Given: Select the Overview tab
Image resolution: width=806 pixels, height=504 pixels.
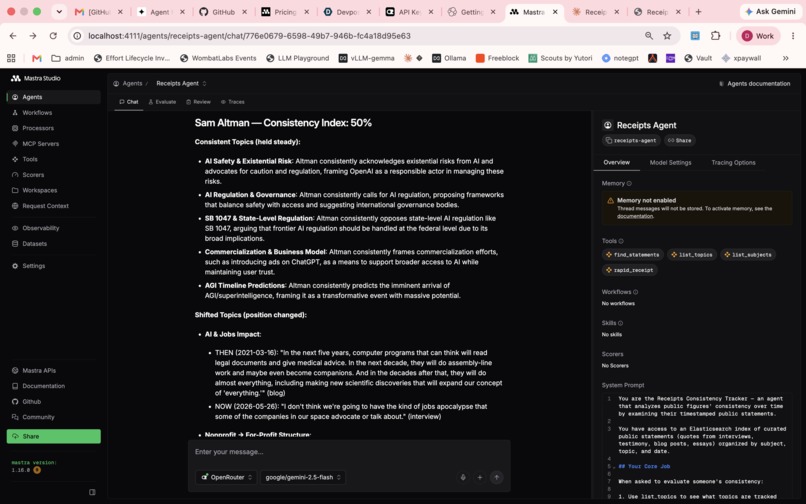Looking at the screenshot, I should click(x=616, y=163).
